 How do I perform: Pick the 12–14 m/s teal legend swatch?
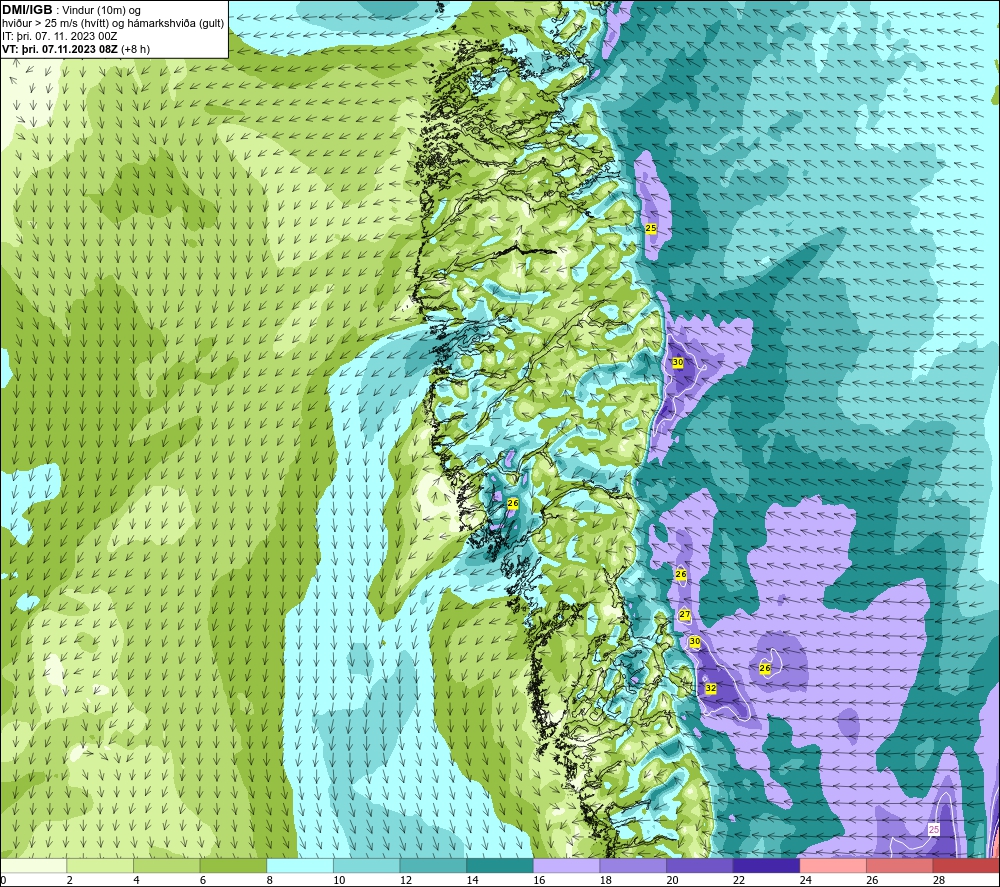(433, 865)
